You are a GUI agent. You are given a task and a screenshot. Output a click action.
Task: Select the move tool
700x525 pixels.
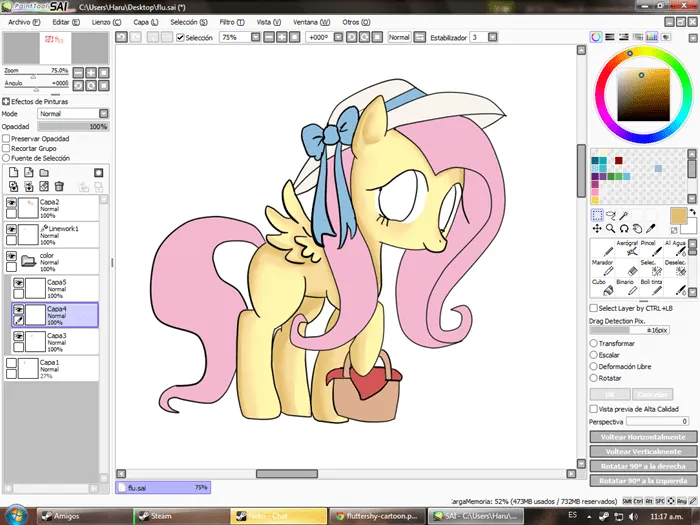(597, 229)
